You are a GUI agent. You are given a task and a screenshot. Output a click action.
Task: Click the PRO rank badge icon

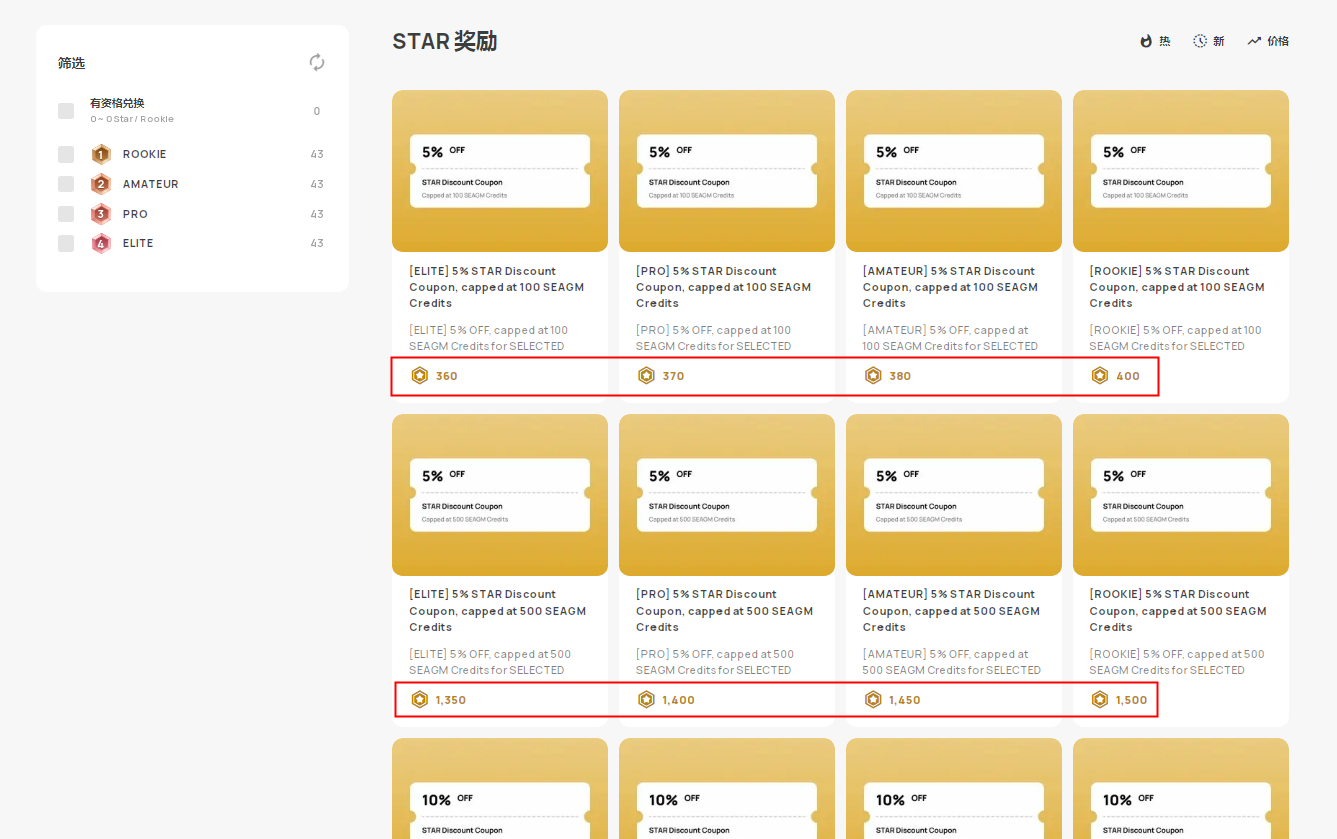101,214
